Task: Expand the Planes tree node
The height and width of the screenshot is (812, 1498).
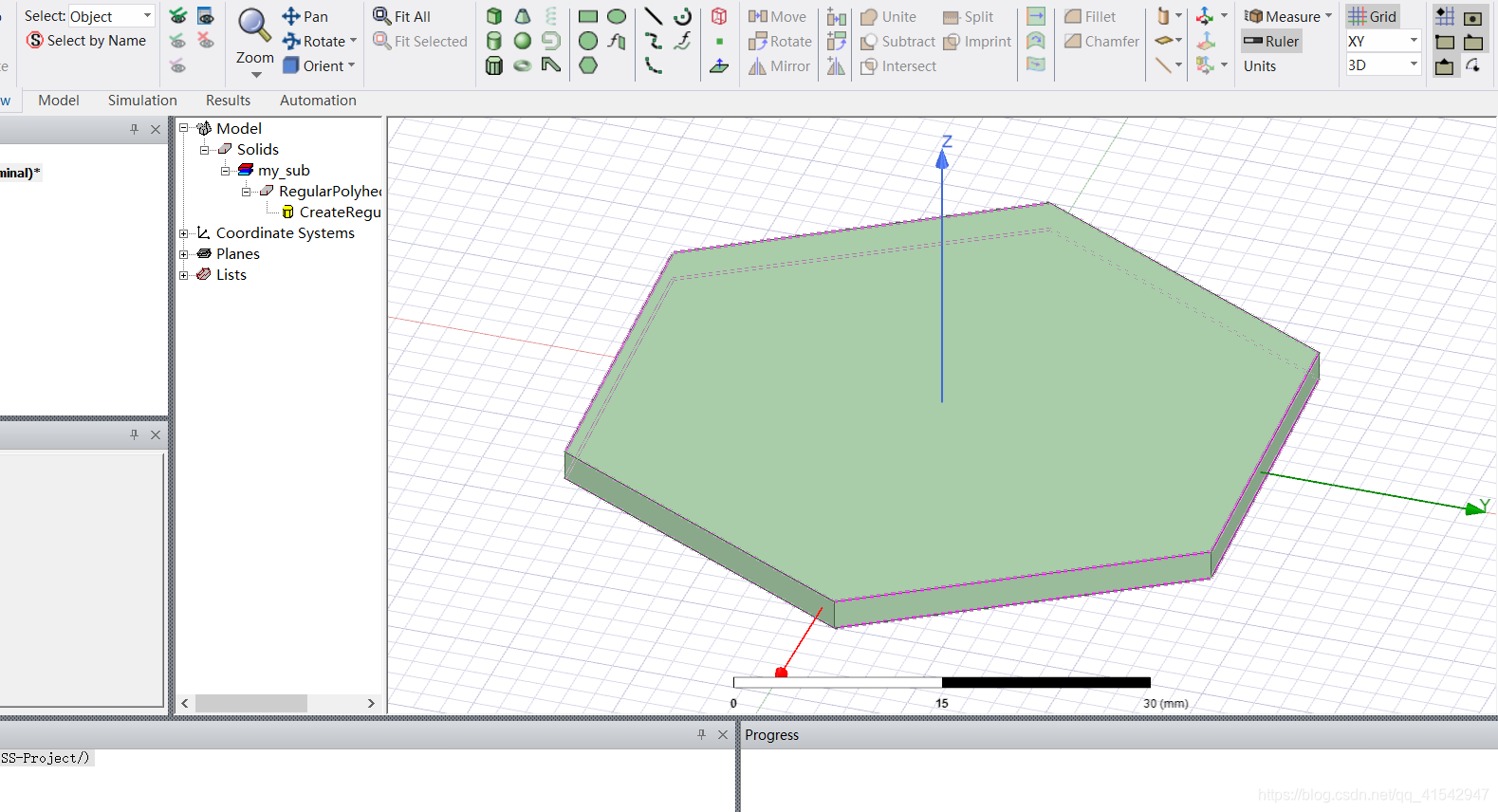Action: tap(184, 254)
